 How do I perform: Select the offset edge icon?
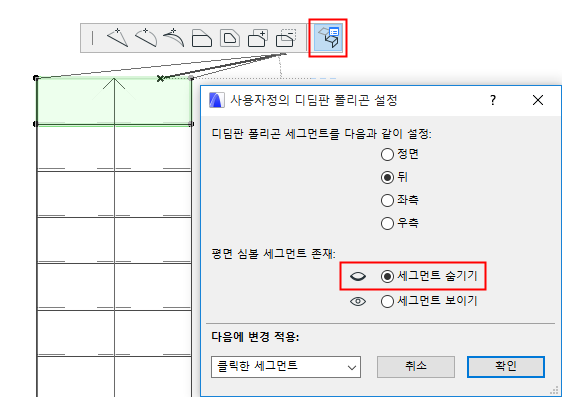[x=202, y=38]
